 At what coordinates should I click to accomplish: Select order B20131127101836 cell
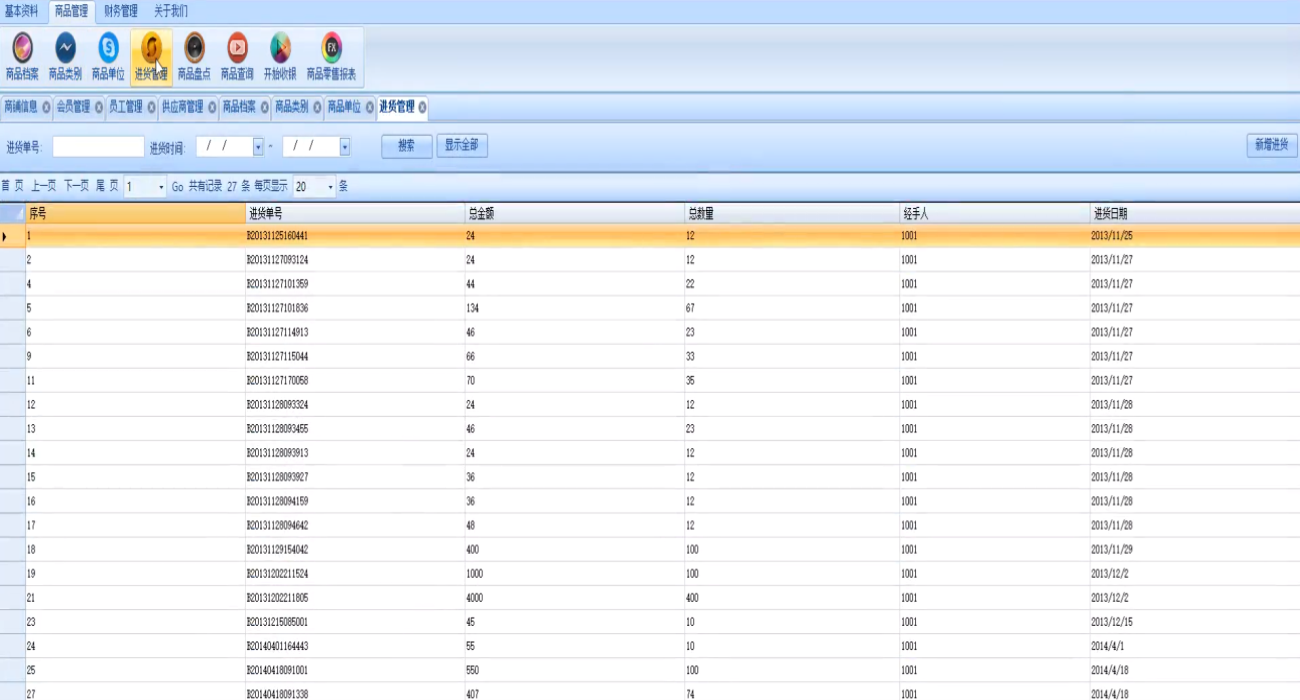point(355,308)
